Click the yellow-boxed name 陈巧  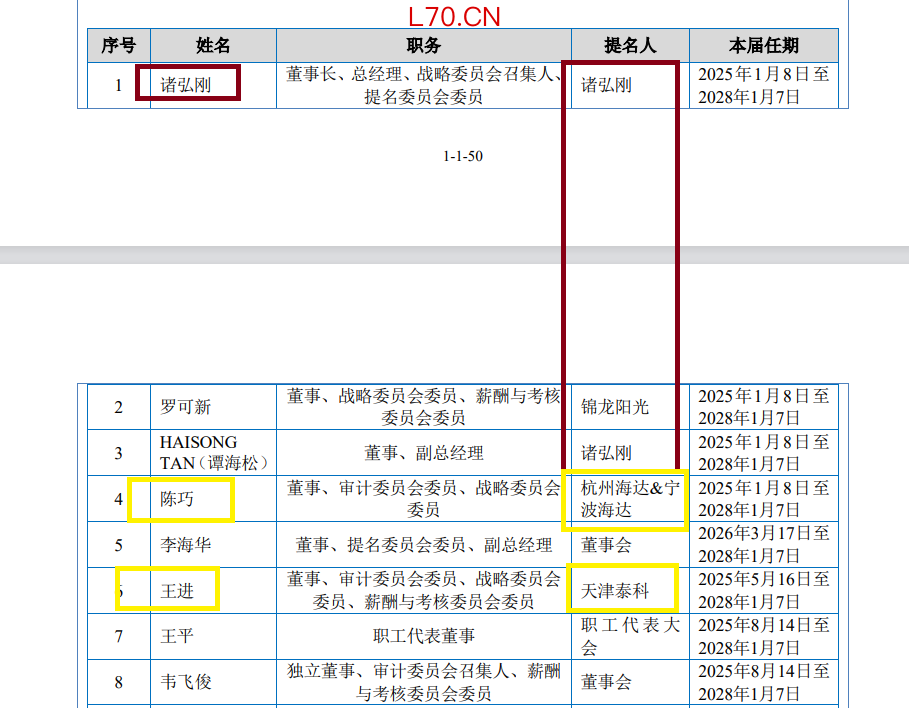[178, 498]
